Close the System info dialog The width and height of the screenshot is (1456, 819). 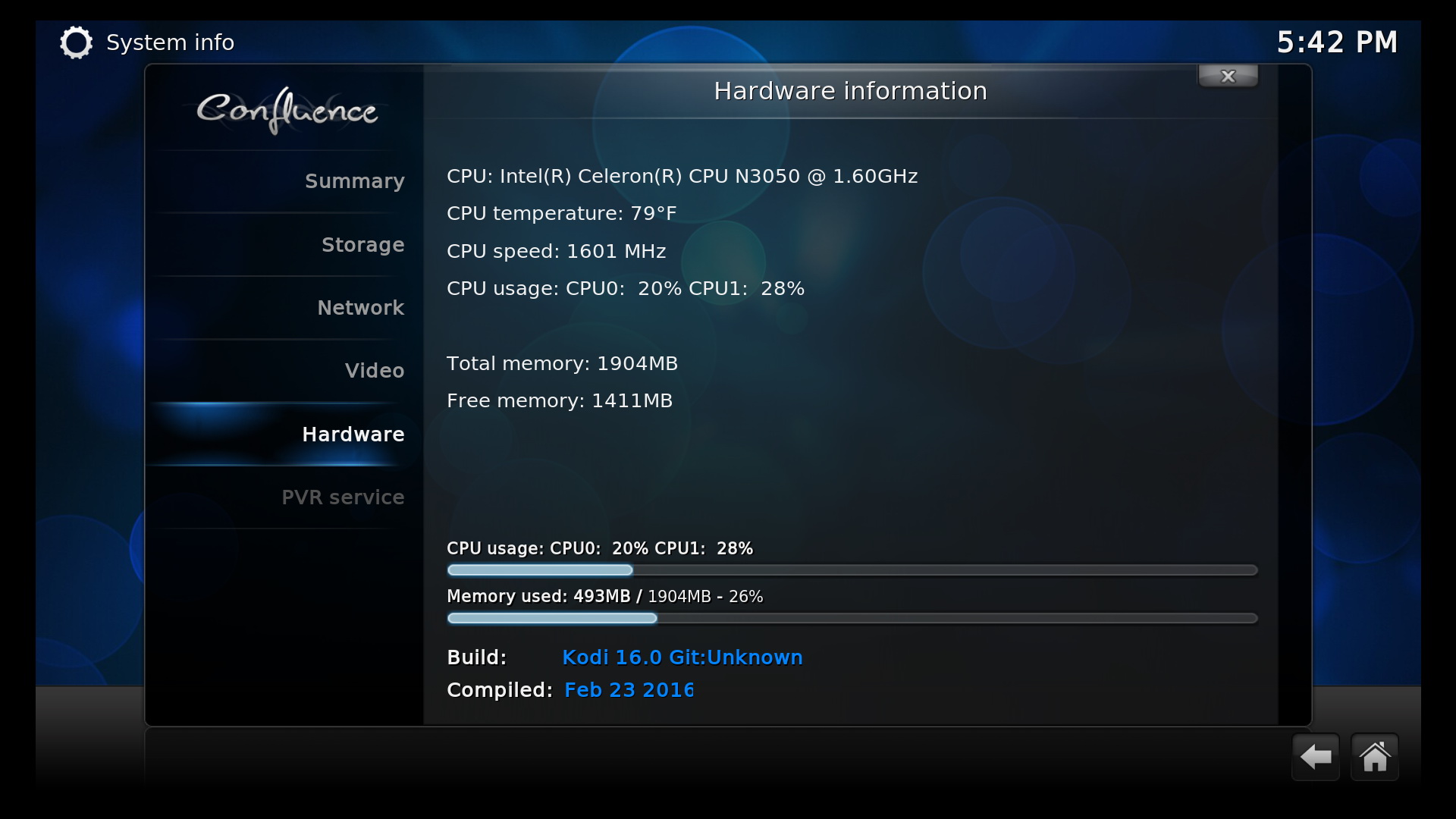(1228, 76)
